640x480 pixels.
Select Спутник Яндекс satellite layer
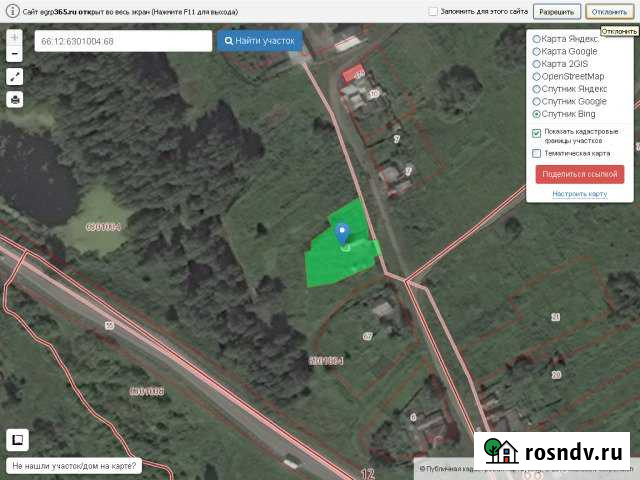point(537,89)
